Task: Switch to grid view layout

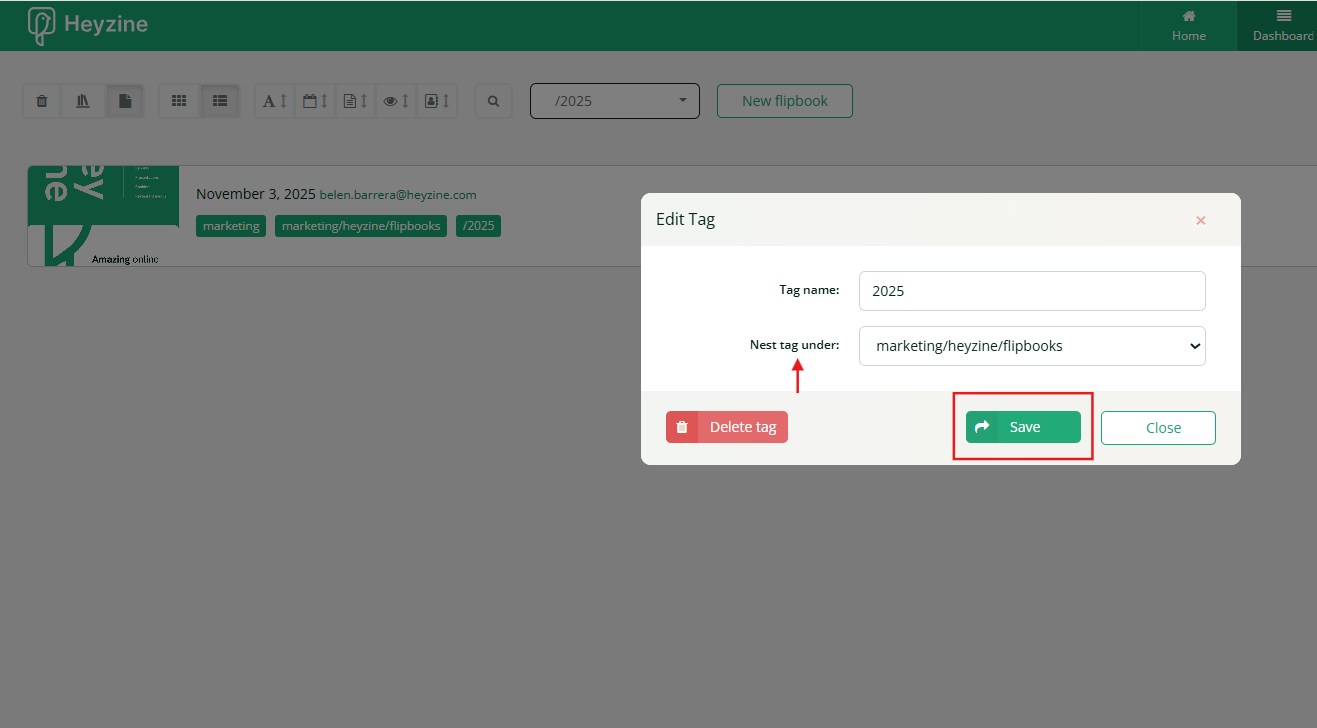Action: (179, 101)
